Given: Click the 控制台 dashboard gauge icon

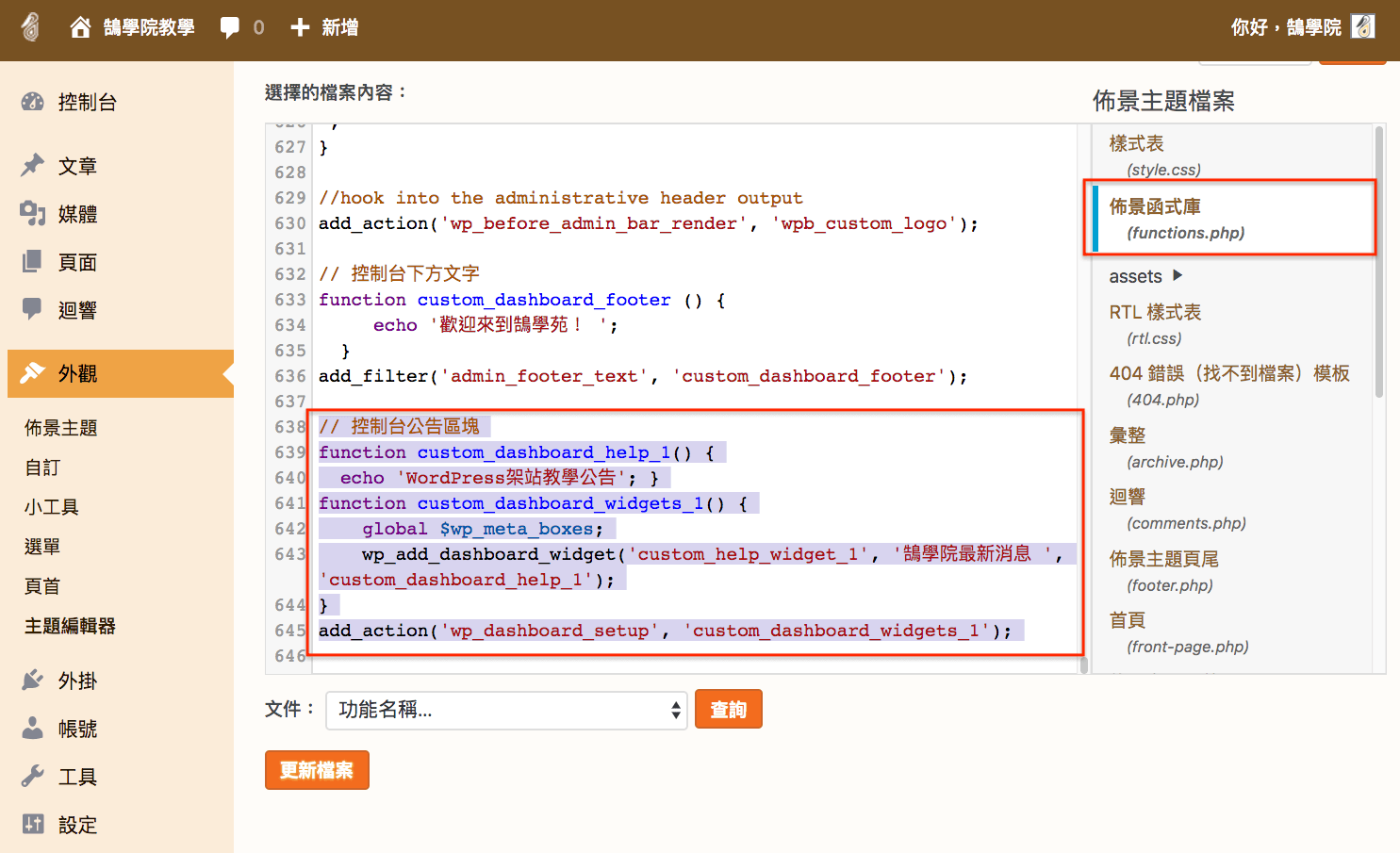Looking at the screenshot, I should pos(33,102).
